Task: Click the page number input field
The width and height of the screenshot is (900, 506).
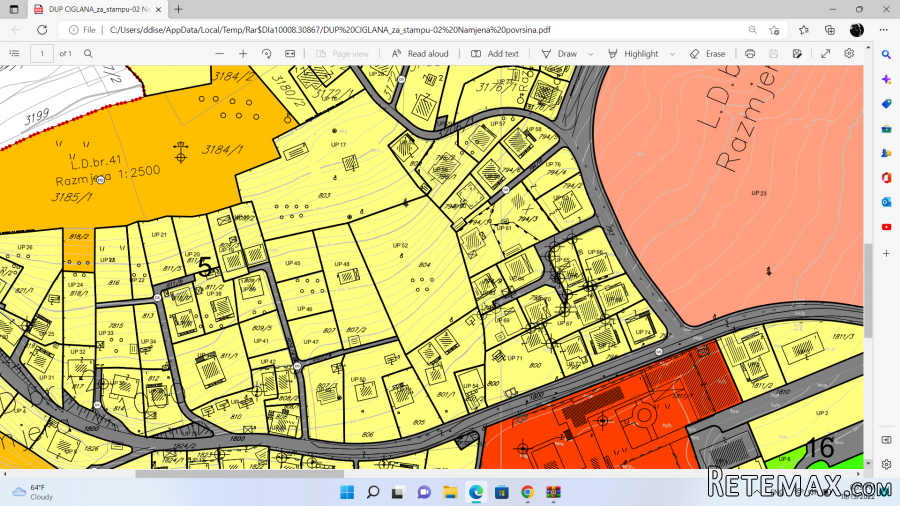Action: [42, 53]
